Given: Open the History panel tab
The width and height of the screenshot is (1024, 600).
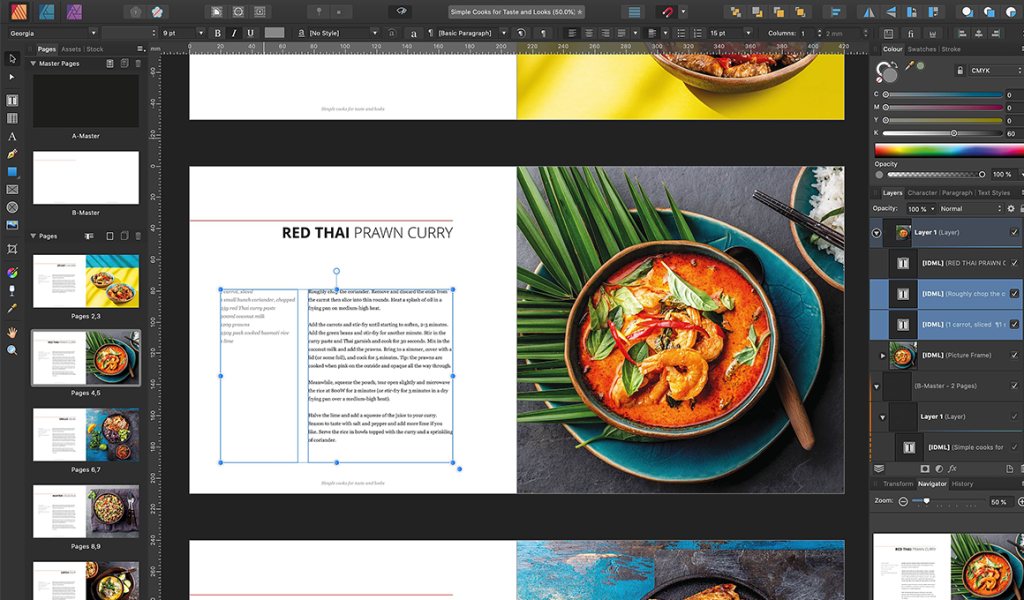Looking at the screenshot, I should [x=962, y=484].
